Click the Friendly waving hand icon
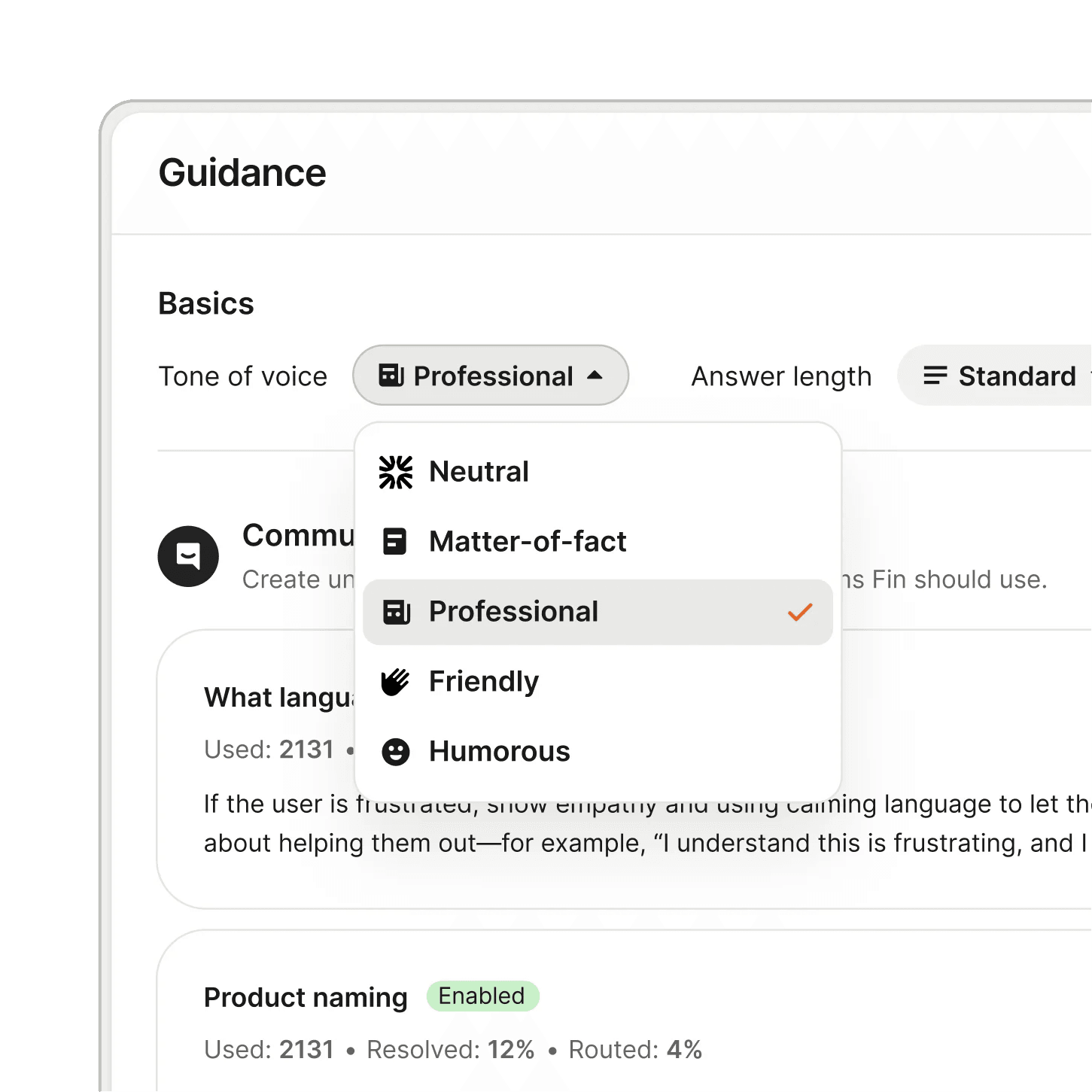The width and height of the screenshot is (1092, 1092). coord(395,682)
